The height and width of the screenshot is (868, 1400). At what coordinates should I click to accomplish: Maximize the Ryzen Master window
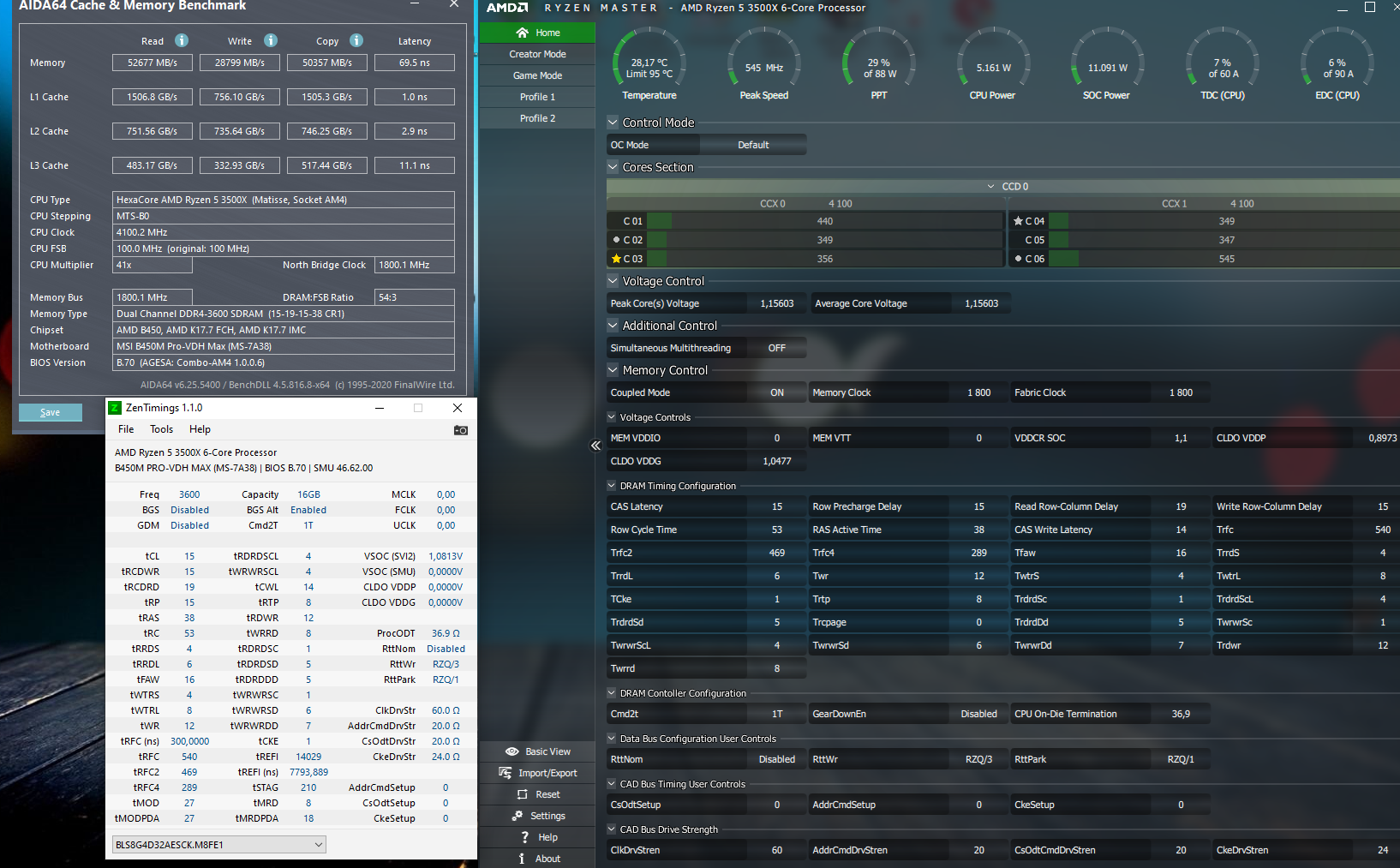point(1370,7)
